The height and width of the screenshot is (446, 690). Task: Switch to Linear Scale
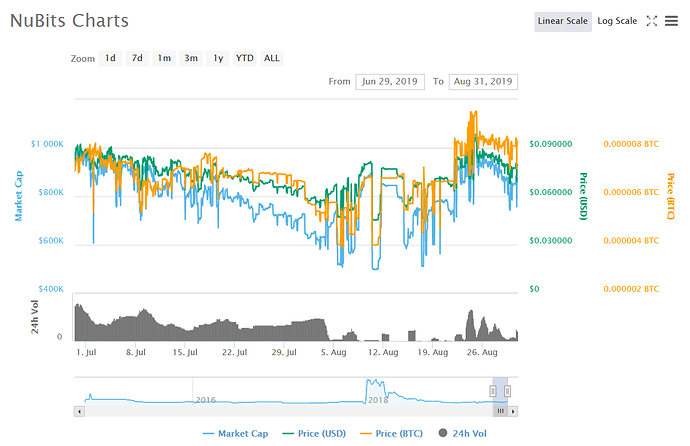point(563,21)
